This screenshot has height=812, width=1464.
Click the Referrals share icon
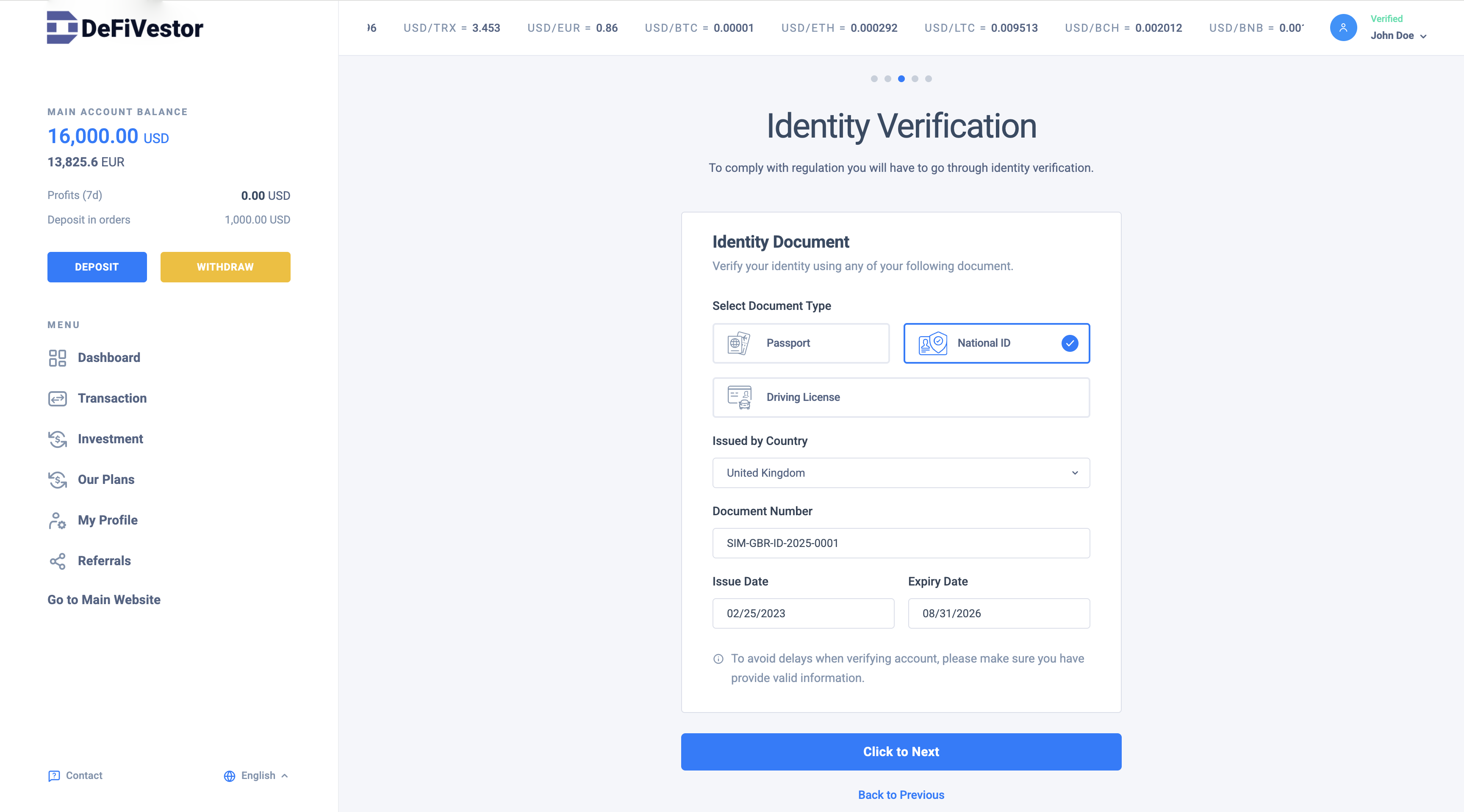pyautogui.click(x=58, y=561)
